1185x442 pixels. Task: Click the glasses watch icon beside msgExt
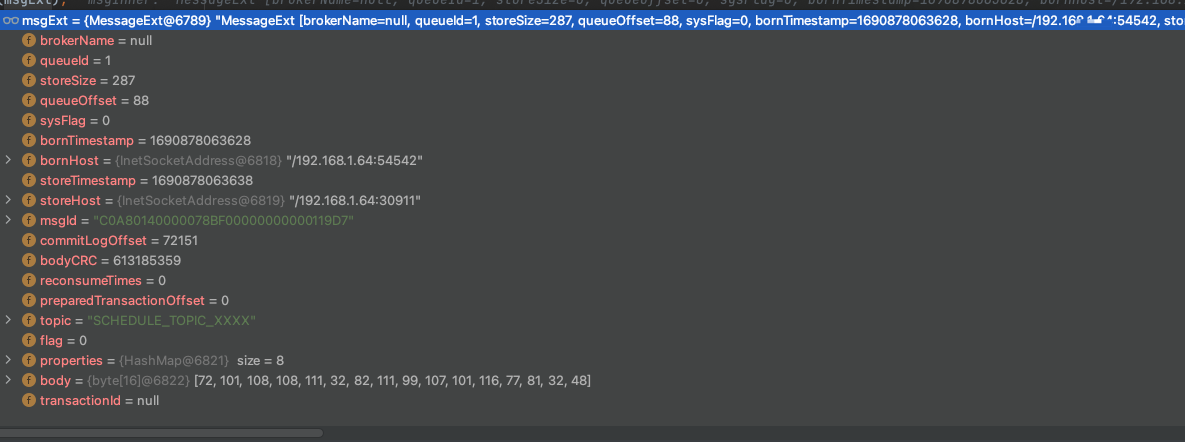coord(10,20)
